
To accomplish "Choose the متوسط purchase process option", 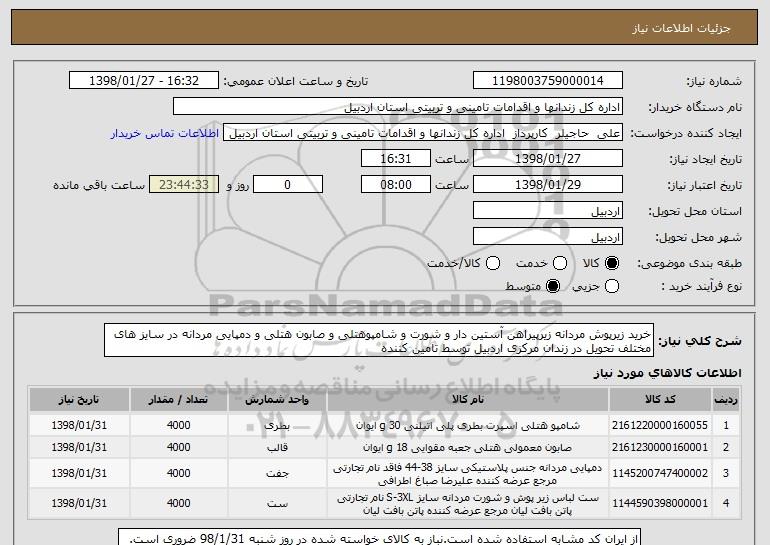I will (553, 286).
